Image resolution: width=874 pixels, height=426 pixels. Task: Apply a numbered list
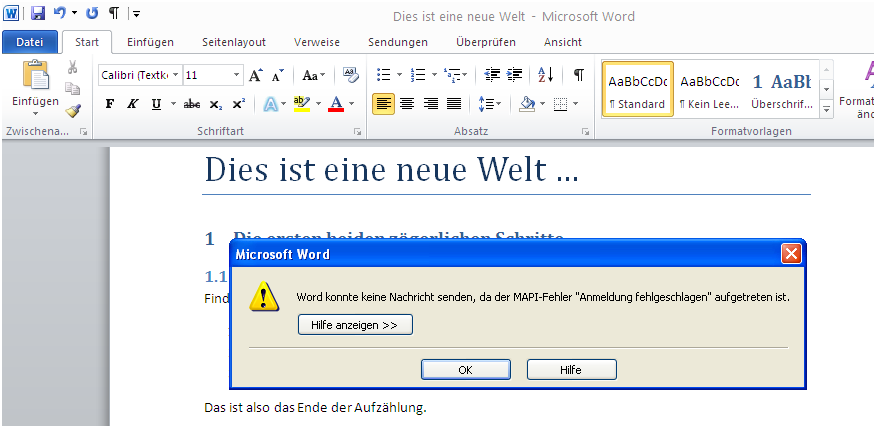(x=417, y=75)
